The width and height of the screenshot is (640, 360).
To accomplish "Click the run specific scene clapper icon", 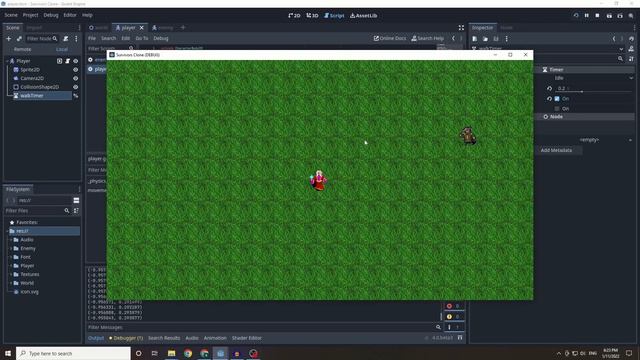I will pos(620,16).
